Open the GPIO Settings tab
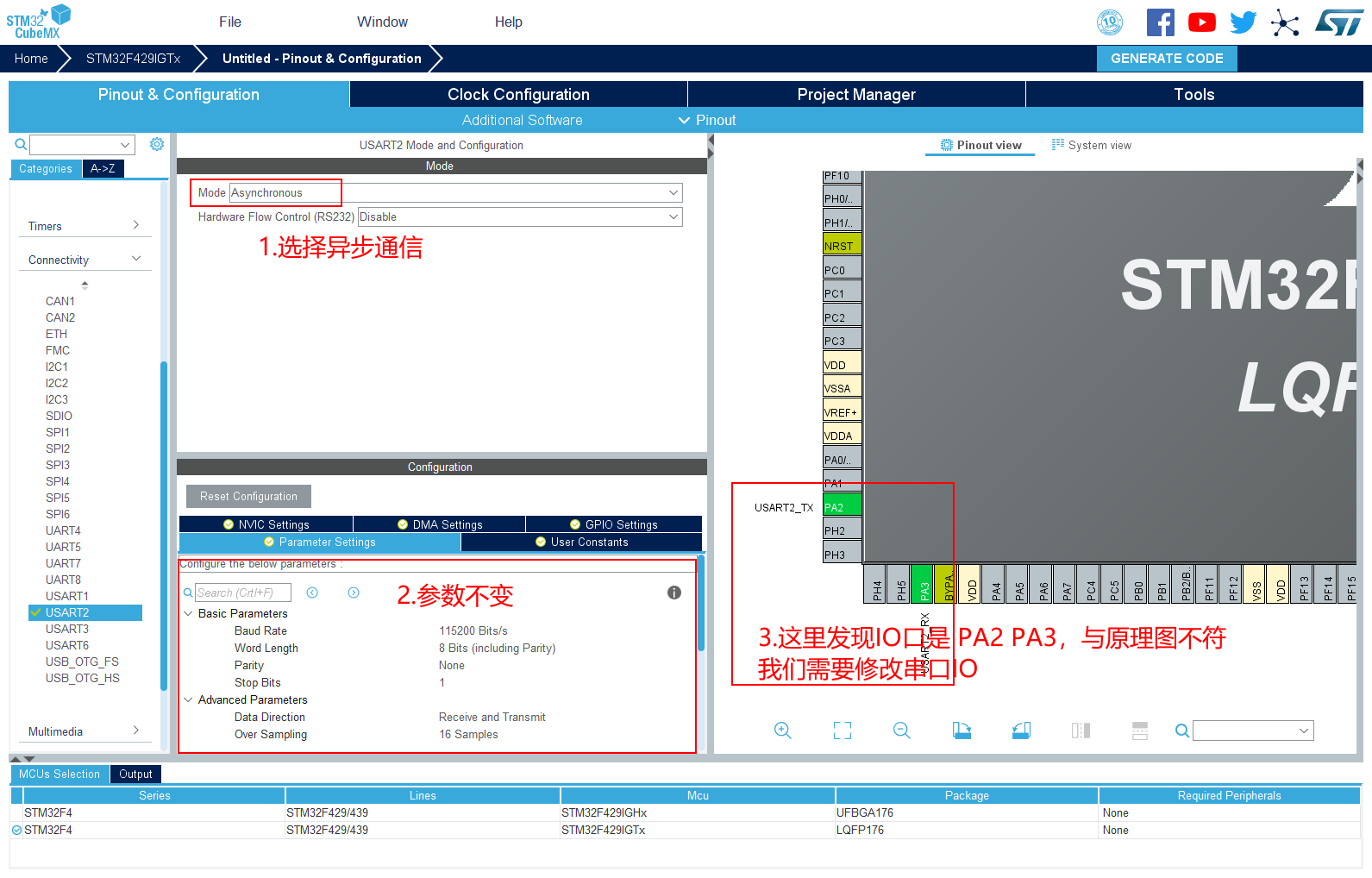The image size is (1372, 878). click(614, 524)
